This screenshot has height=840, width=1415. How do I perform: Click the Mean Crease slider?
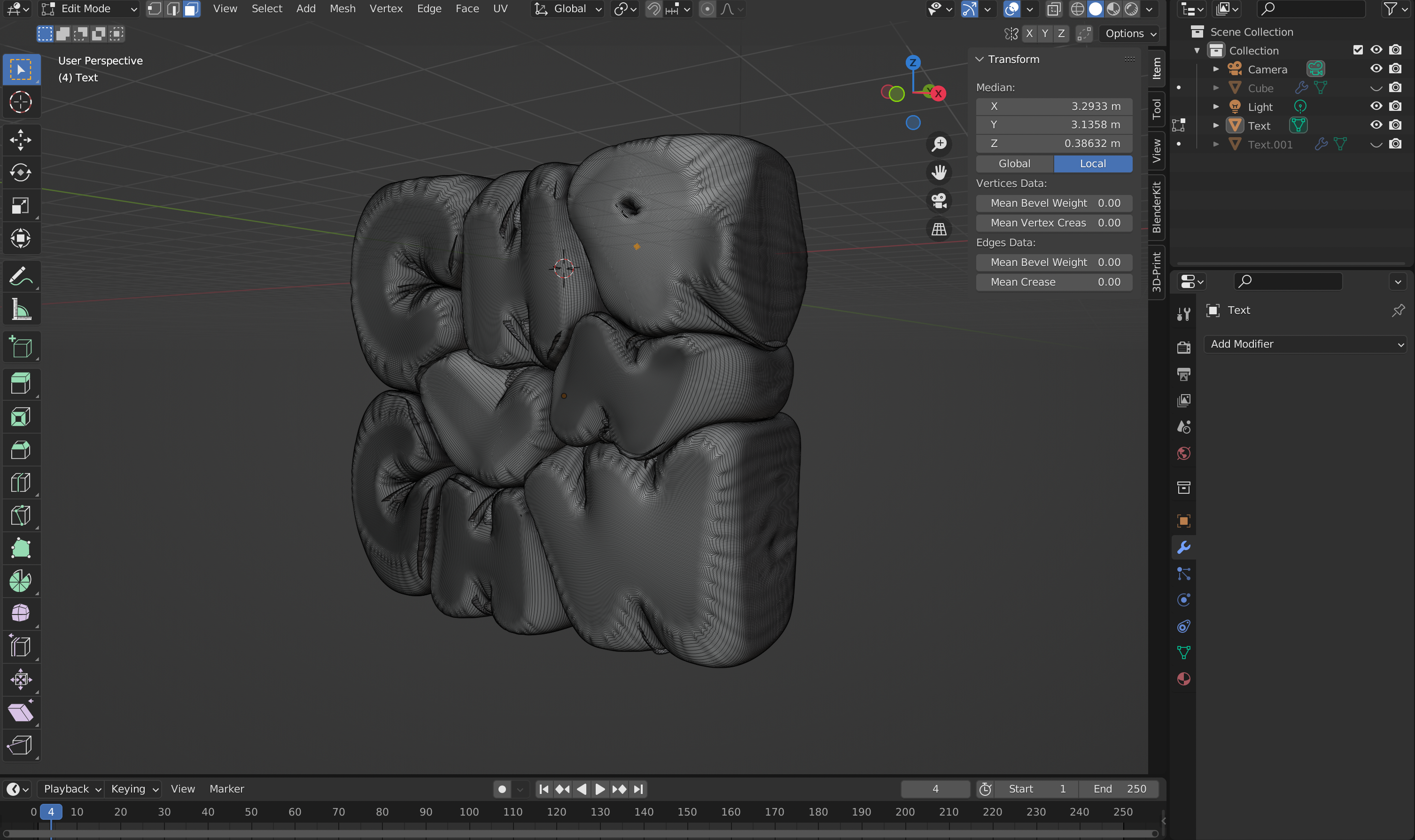tap(1054, 282)
